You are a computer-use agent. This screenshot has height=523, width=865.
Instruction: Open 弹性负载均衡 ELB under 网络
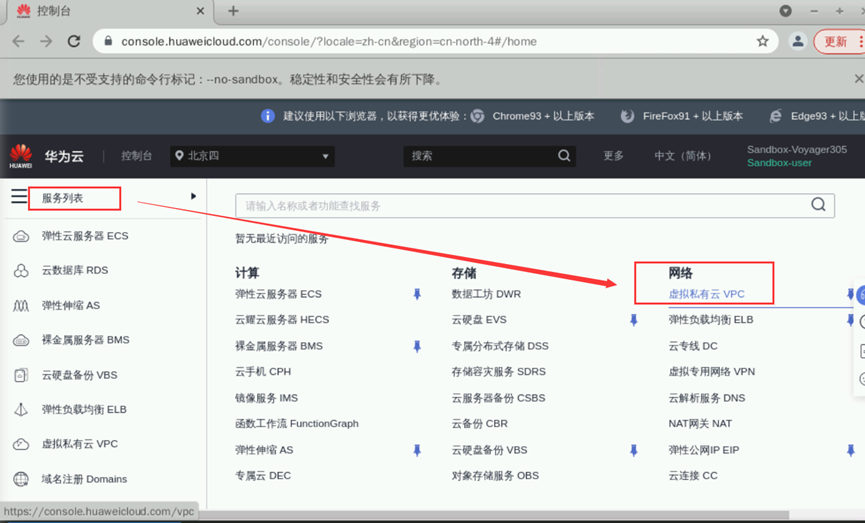711,320
